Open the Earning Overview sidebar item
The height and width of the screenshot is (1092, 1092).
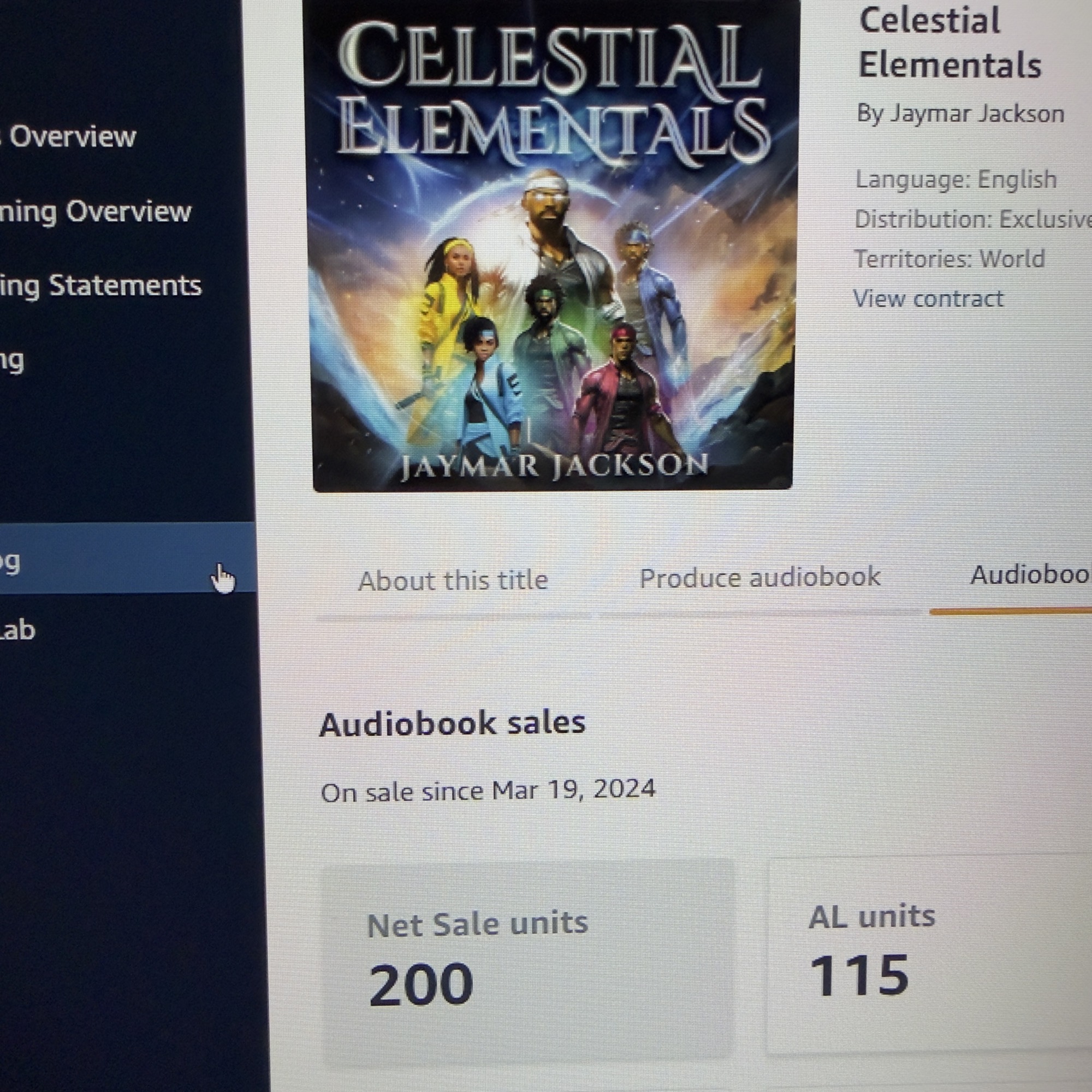[x=96, y=212]
